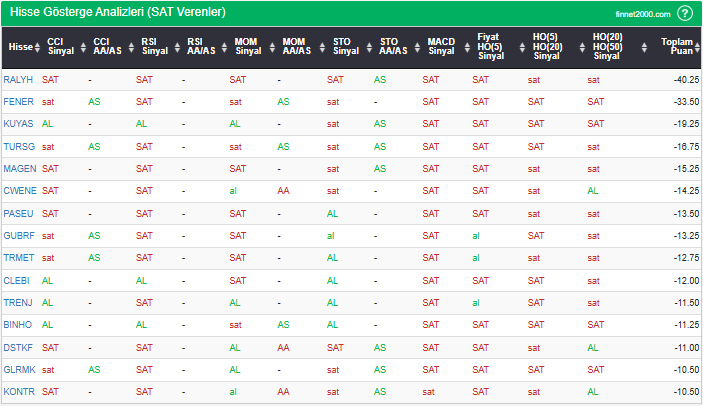The image size is (703, 406).
Task: Open the finnet2000.com link
Action: tap(642, 14)
